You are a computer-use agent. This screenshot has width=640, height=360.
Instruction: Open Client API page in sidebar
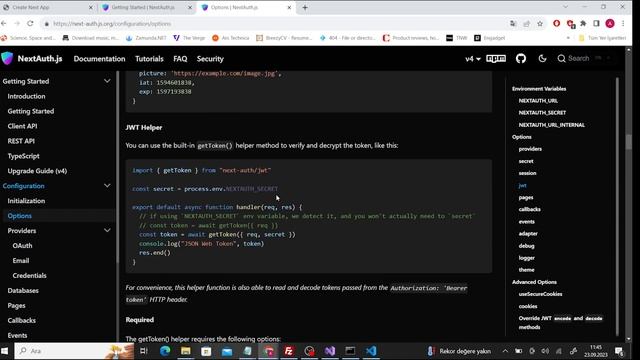pyautogui.click(x=22, y=126)
